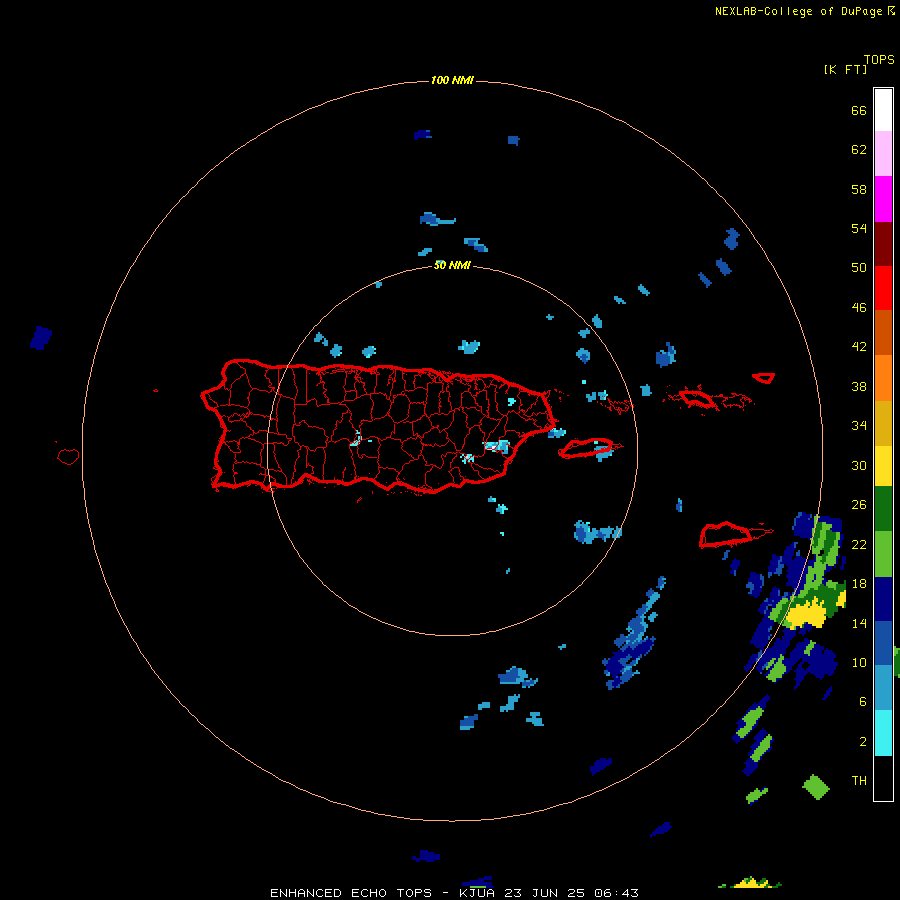Pick the light green legend swatch
900x900 pixels.
point(883,554)
